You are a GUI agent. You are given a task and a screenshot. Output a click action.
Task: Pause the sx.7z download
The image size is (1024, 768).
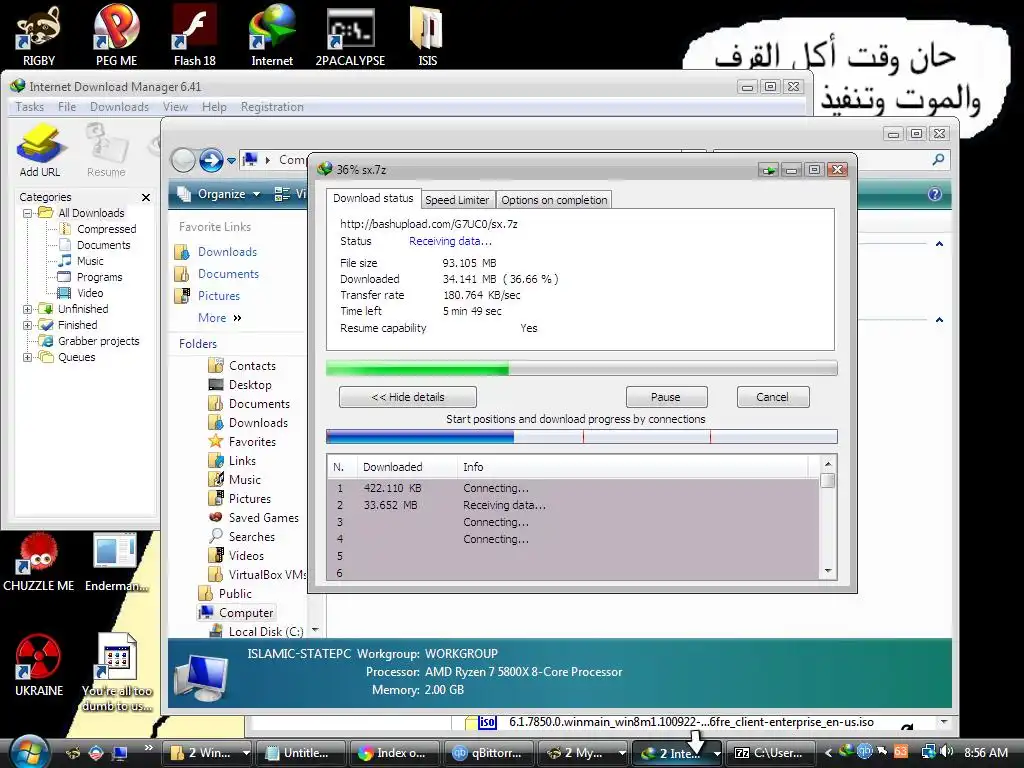(666, 397)
